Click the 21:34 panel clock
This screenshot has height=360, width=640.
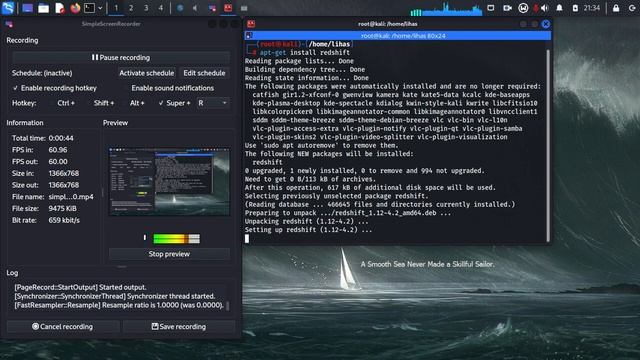tap(592, 8)
